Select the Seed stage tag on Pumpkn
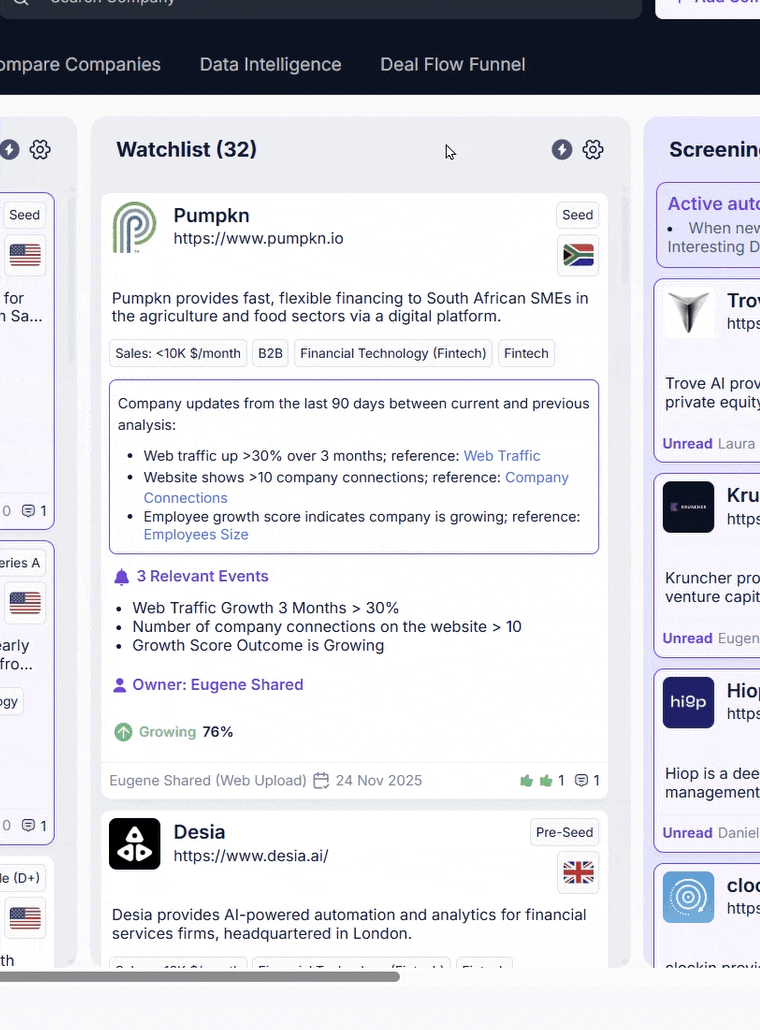The width and height of the screenshot is (760, 1030). 577,215
